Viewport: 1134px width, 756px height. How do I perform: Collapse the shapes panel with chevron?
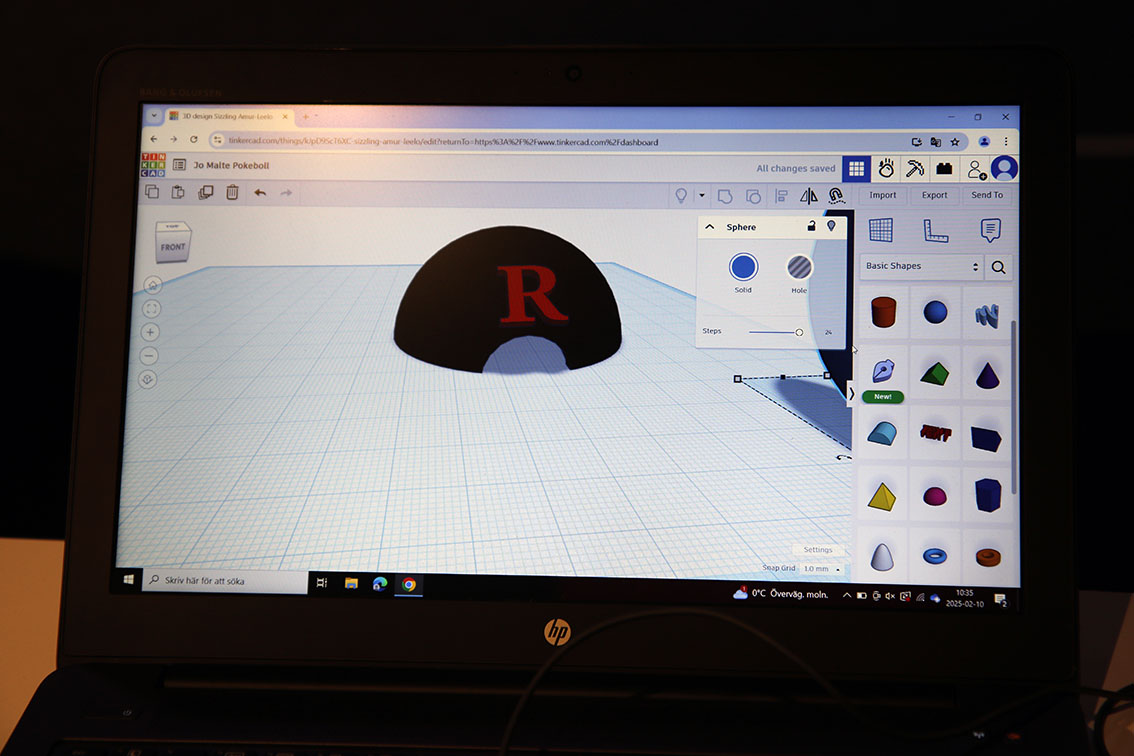tap(851, 394)
